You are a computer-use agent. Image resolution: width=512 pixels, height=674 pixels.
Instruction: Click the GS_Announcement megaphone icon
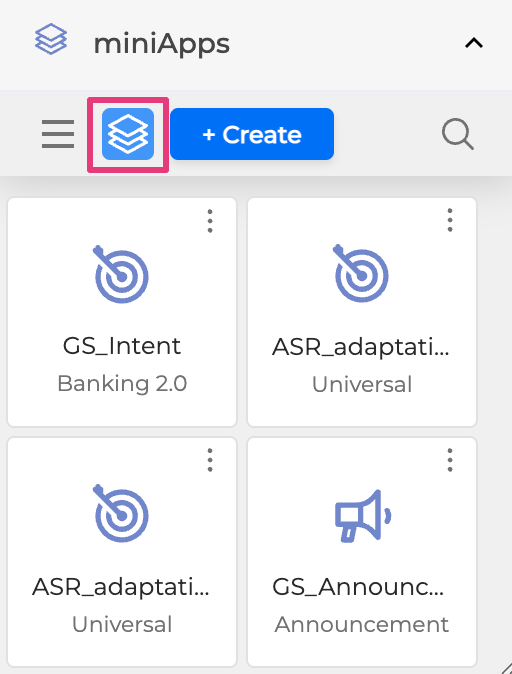coord(362,515)
